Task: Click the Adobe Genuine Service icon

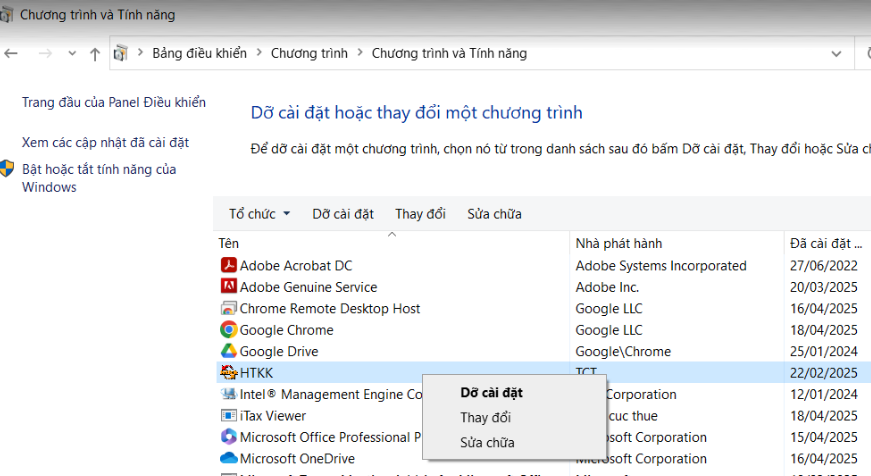Action: pos(228,287)
